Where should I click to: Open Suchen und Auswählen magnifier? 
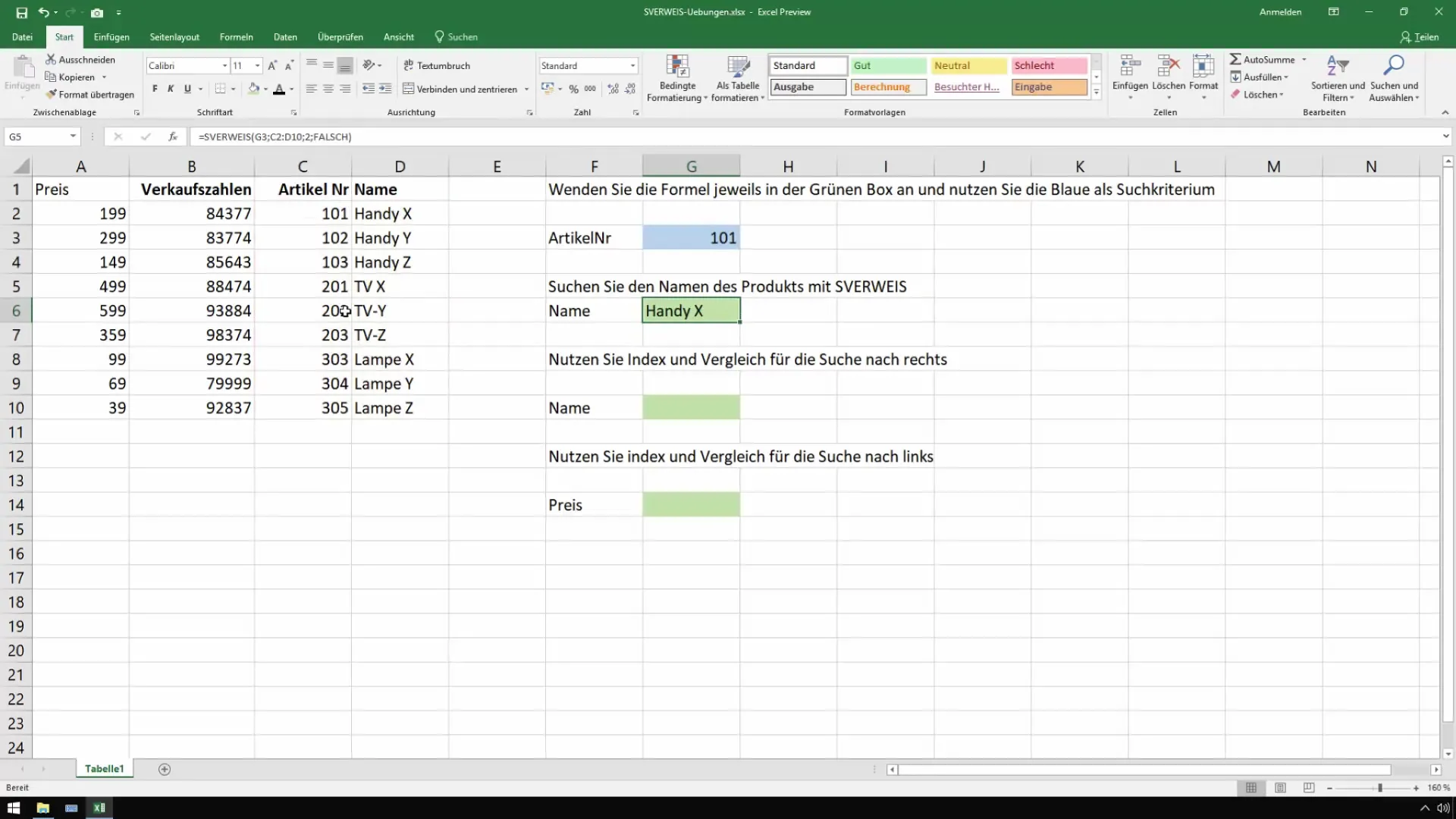pyautogui.click(x=1394, y=78)
